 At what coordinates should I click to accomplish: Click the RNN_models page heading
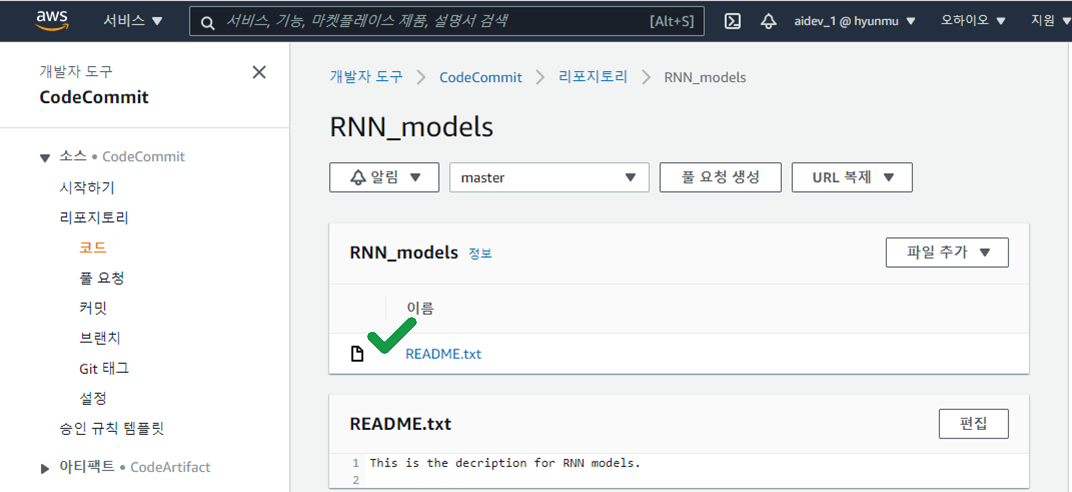[412, 127]
